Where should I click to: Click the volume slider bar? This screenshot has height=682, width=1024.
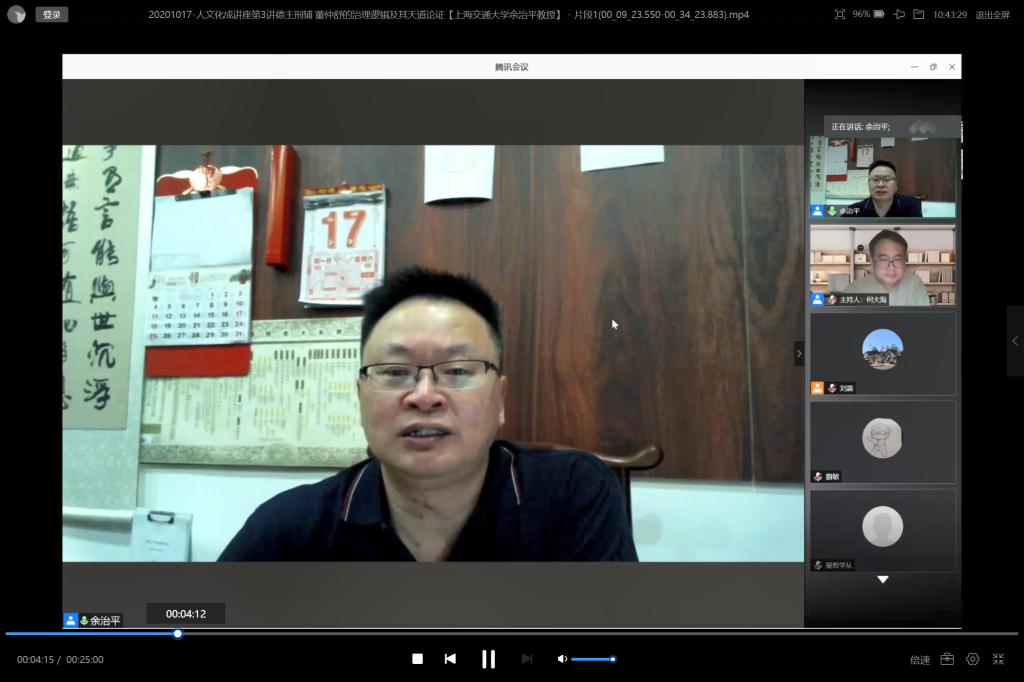pos(592,659)
